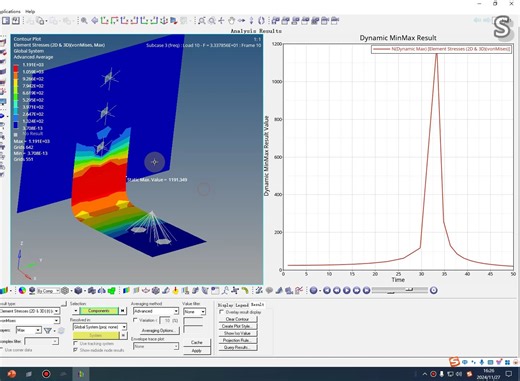Click the copy page toolbar icon
Screen dimensions: 520x381
[40, 21]
